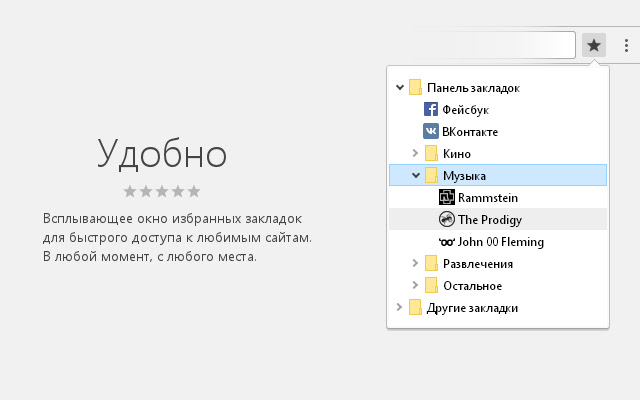Expand the Кино folder arrow
The image size is (640, 400).
pos(416,153)
